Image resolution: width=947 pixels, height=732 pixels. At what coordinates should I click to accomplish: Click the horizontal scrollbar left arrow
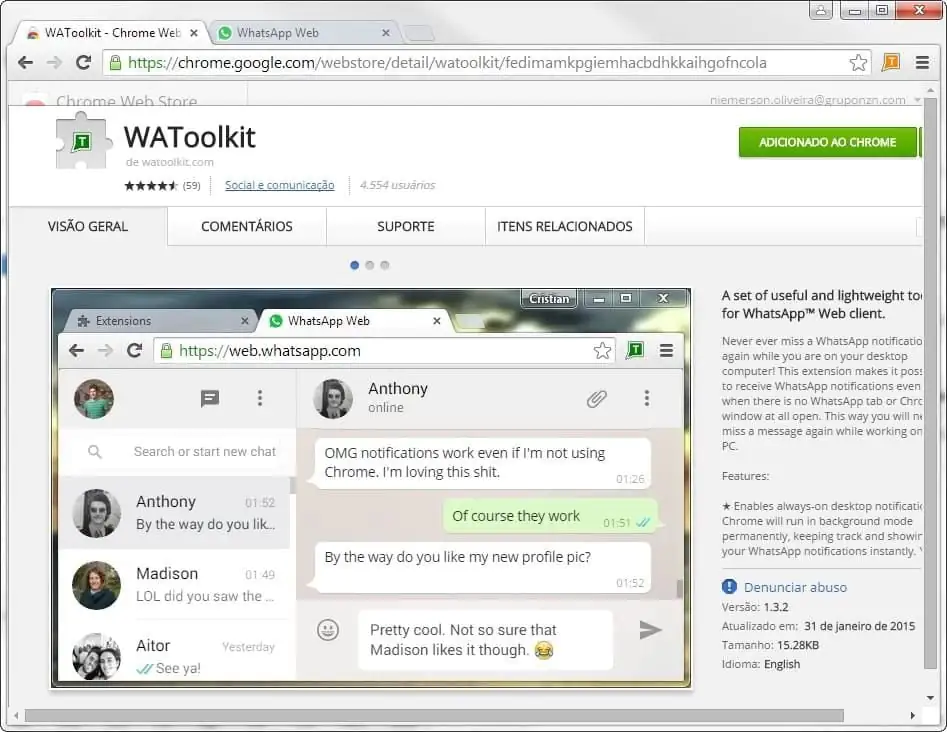click(16, 716)
